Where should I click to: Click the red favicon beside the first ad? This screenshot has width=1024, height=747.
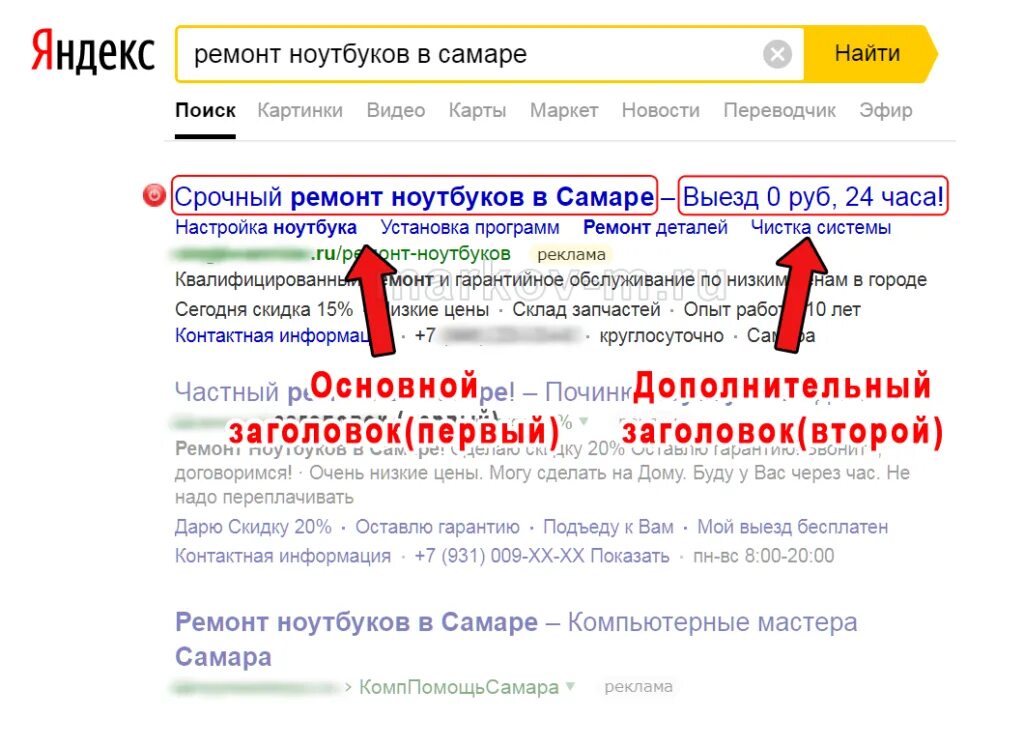154,195
